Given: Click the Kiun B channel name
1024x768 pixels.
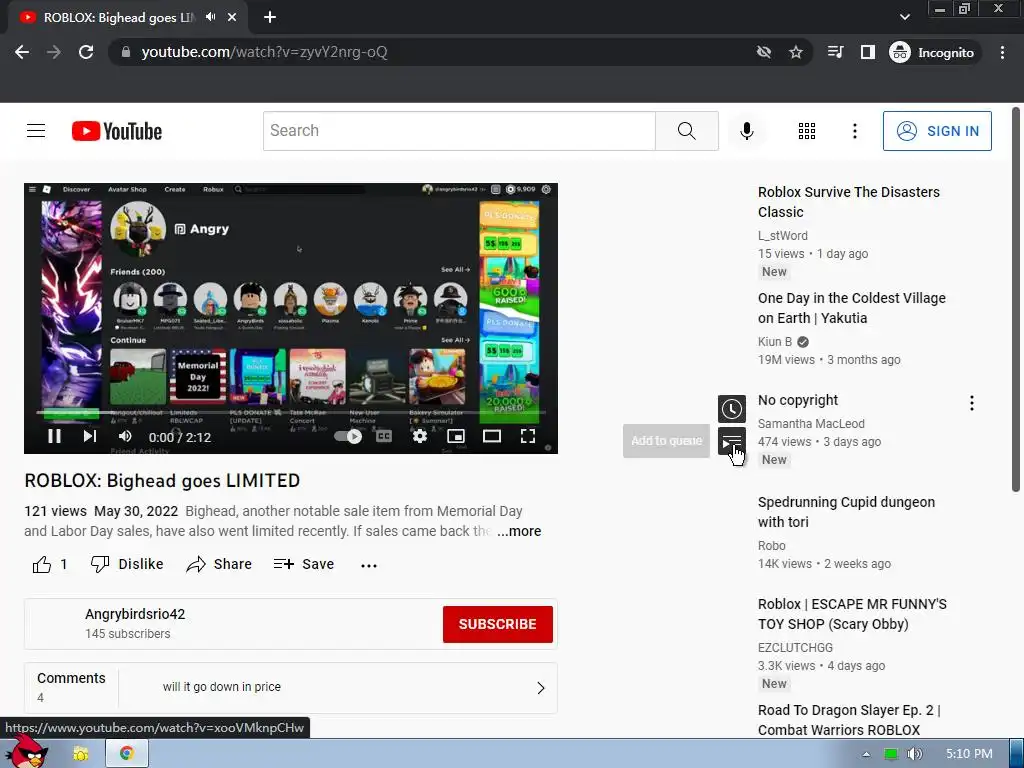Looking at the screenshot, I should pos(775,342).
